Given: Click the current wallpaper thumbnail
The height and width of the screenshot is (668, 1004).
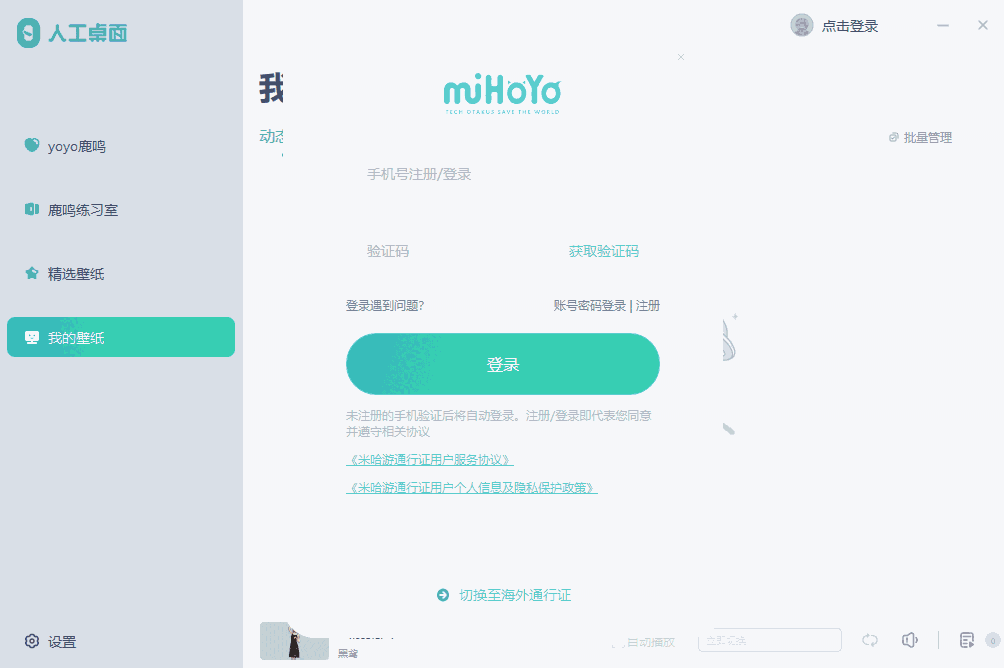Looking at the screenshot, I should (x=294, y=640).
